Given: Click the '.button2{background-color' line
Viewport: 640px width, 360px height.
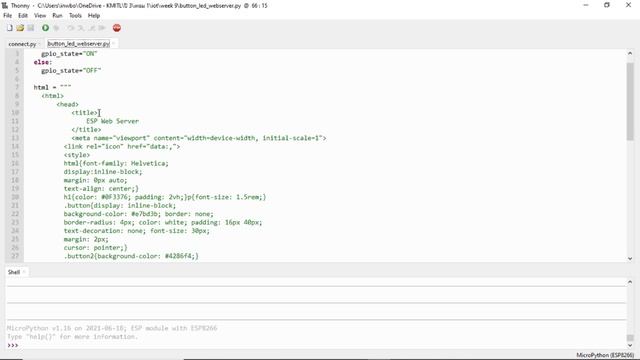Looking at the screenshot, I should [x=131, y=256].
